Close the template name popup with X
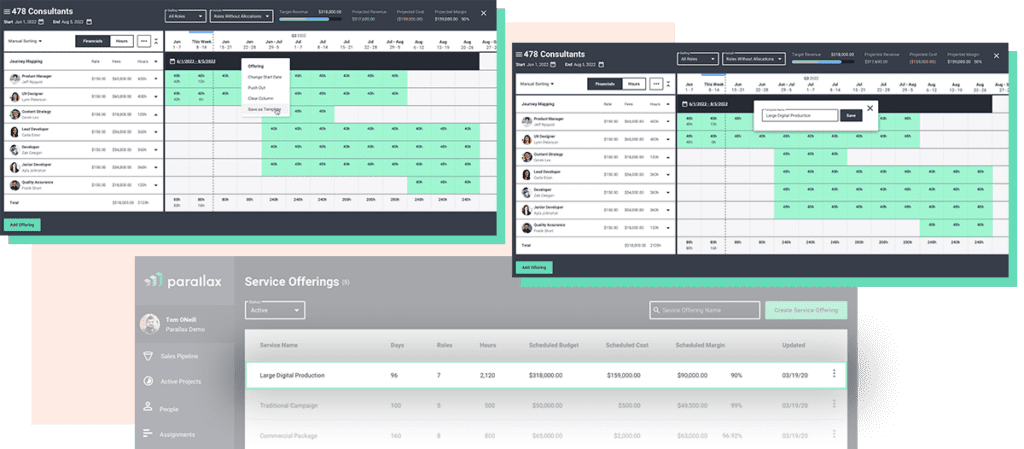Image resolution: width=1024 pixels, height=449 pixels. coord(870,107)
